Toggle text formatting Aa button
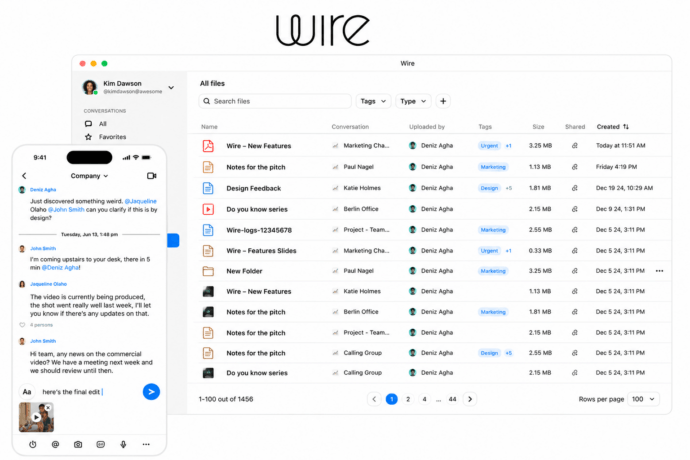This screenshot has width=690, height=460. pos(27,392)
